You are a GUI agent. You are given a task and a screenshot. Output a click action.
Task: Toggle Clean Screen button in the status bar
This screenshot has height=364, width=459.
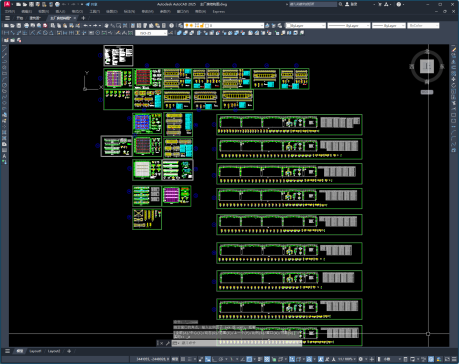[447, 360]
